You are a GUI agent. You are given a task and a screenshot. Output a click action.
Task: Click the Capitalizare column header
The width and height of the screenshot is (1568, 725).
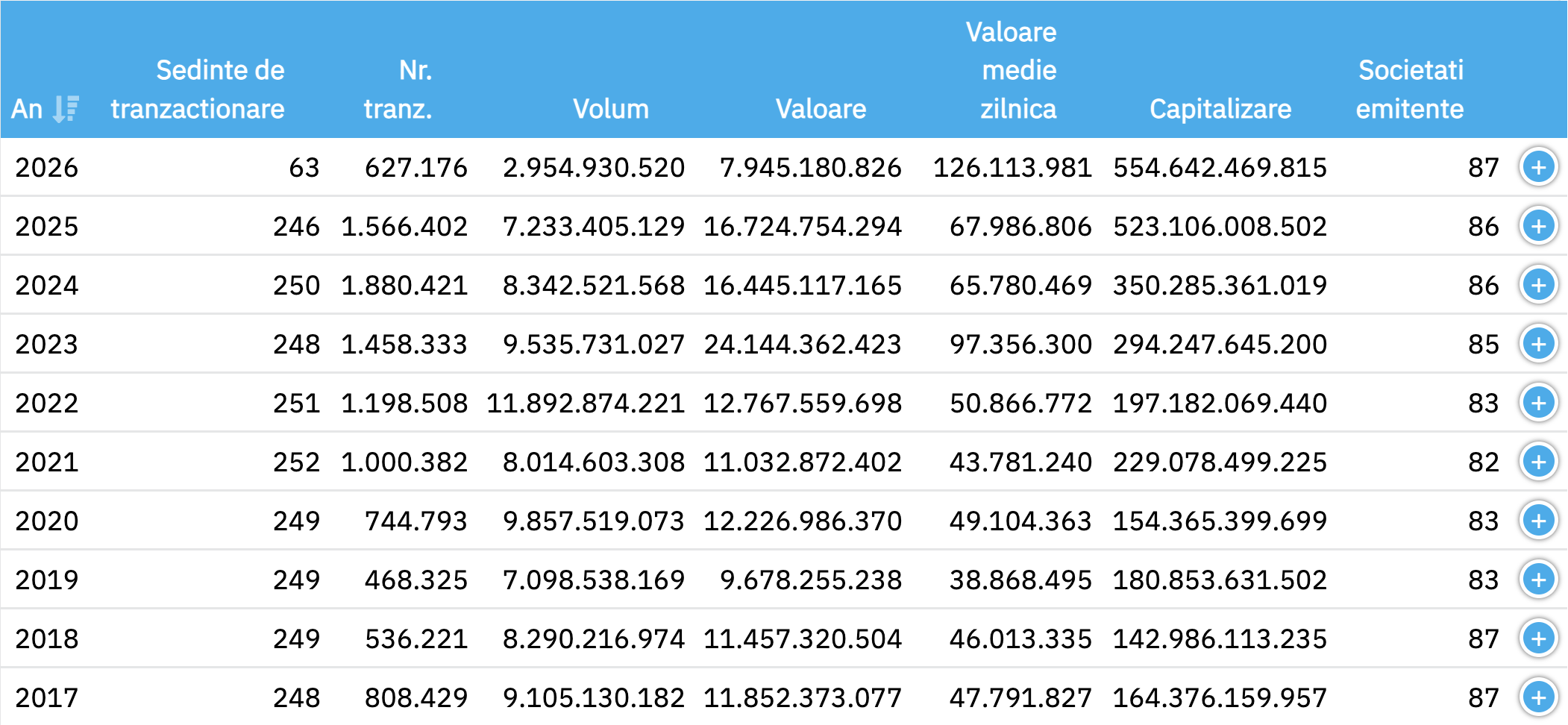click(1220, 109)
